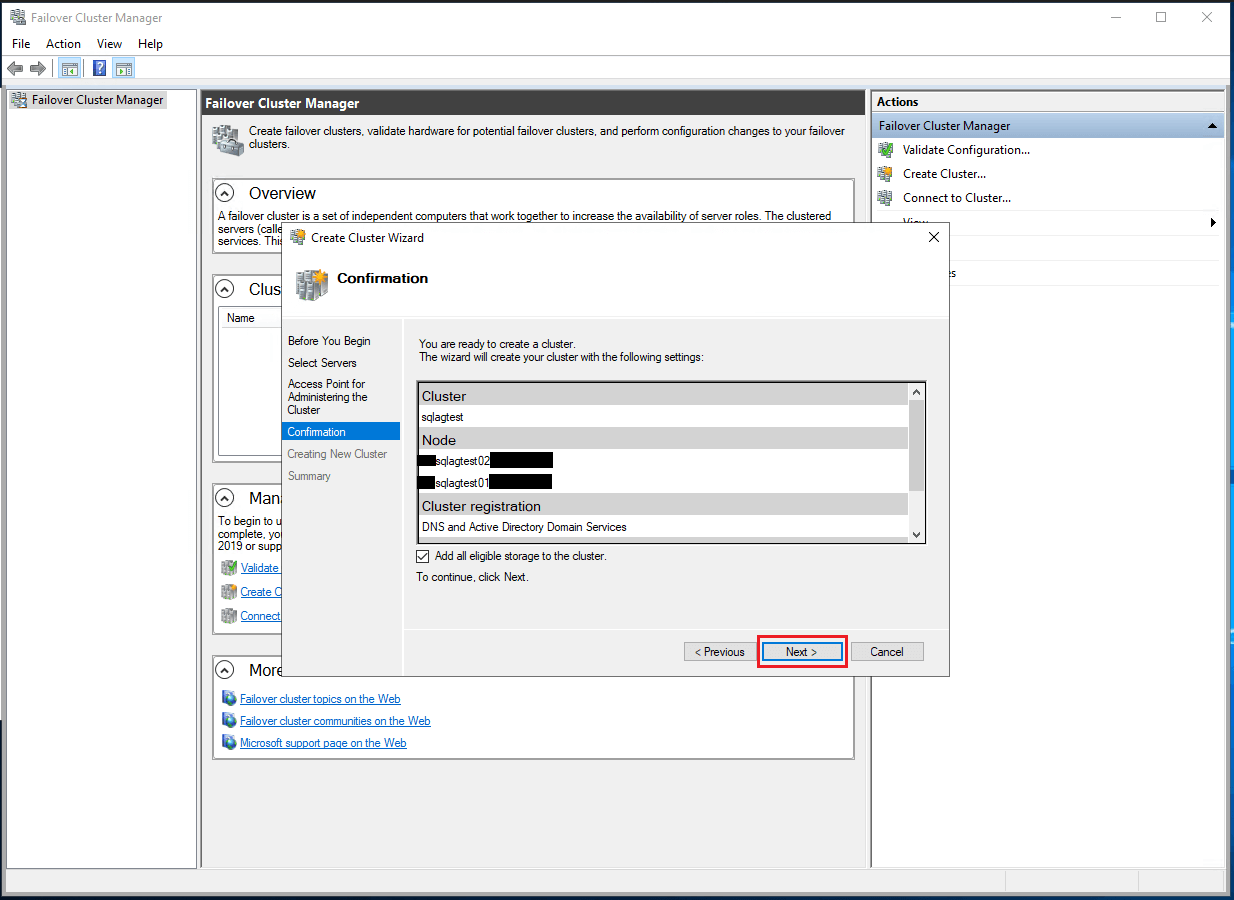Select the Before You Begin wizard step
The width and height of the screenshot is (1234, 900).
click(329, 341)
